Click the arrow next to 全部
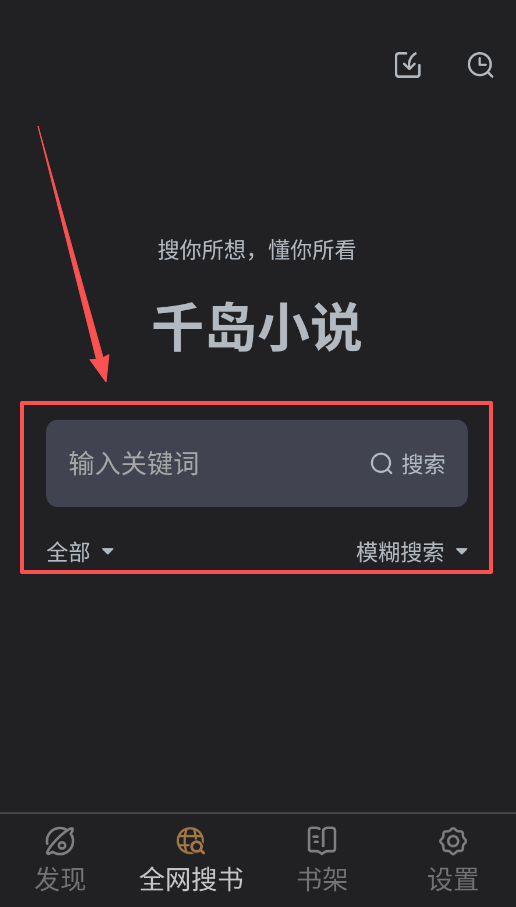The height and width of the screenshot is (907, 516). [x=108, y=552]
